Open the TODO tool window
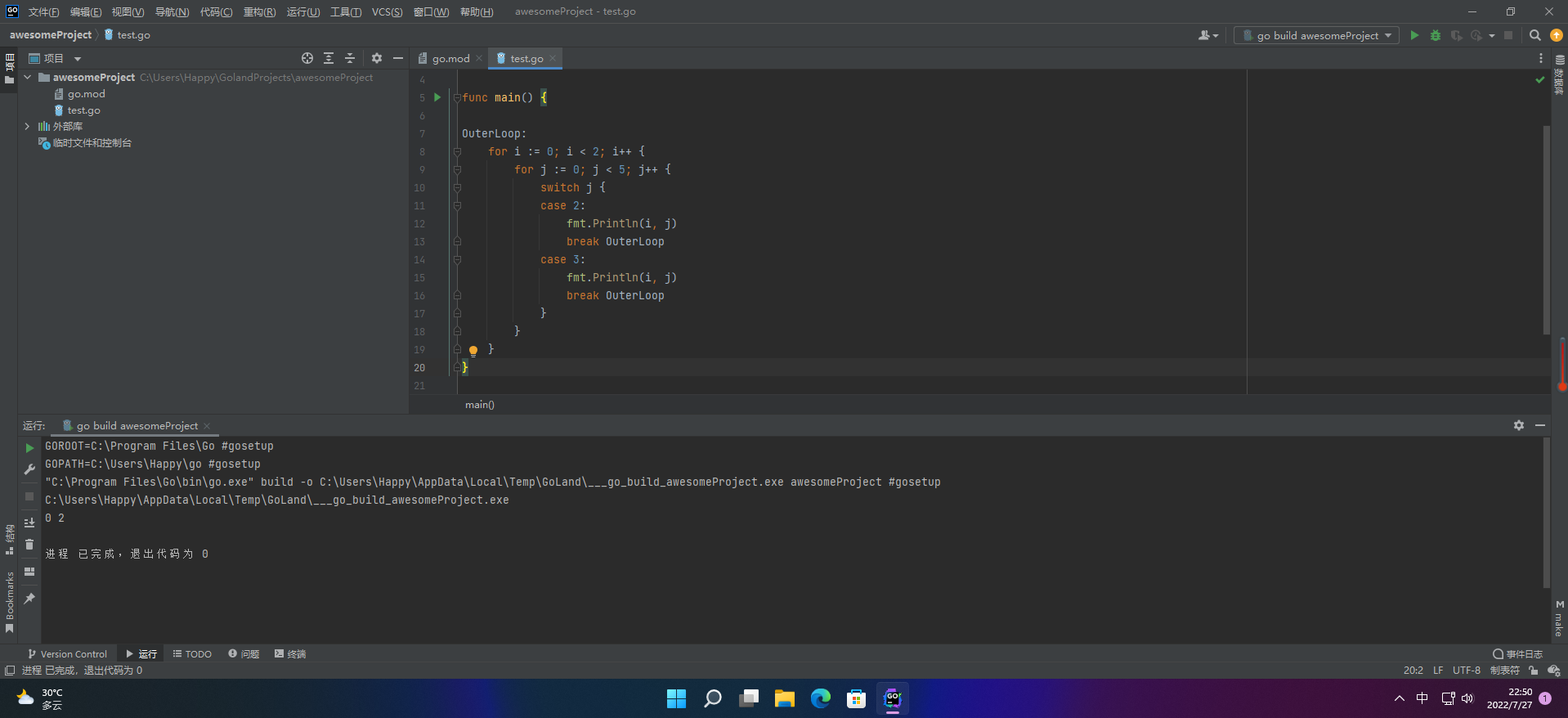This screenshot has width=1568, height=718. click(x=192, y=653)
